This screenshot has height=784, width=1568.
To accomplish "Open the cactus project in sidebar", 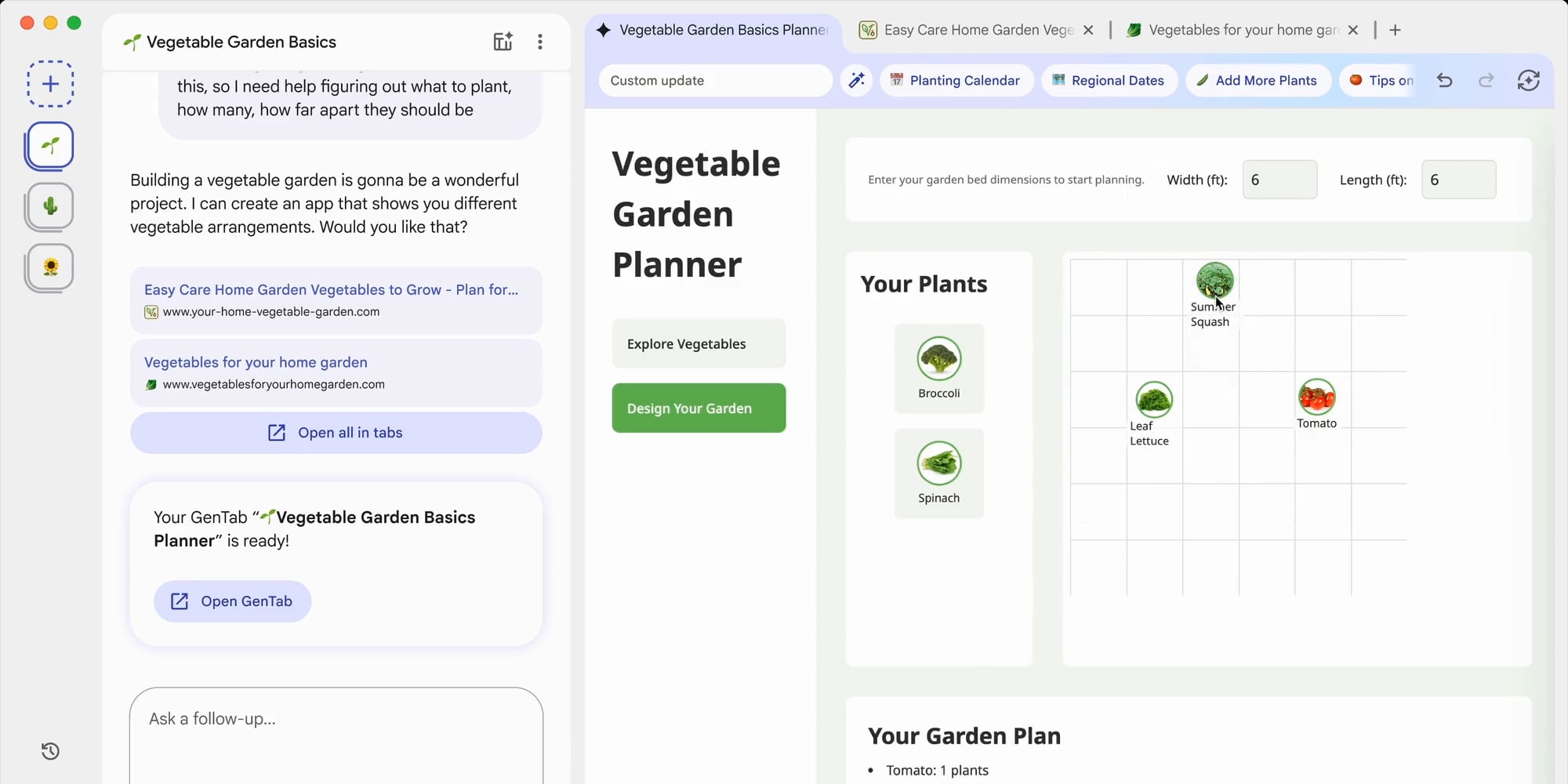I will point(50,206).
